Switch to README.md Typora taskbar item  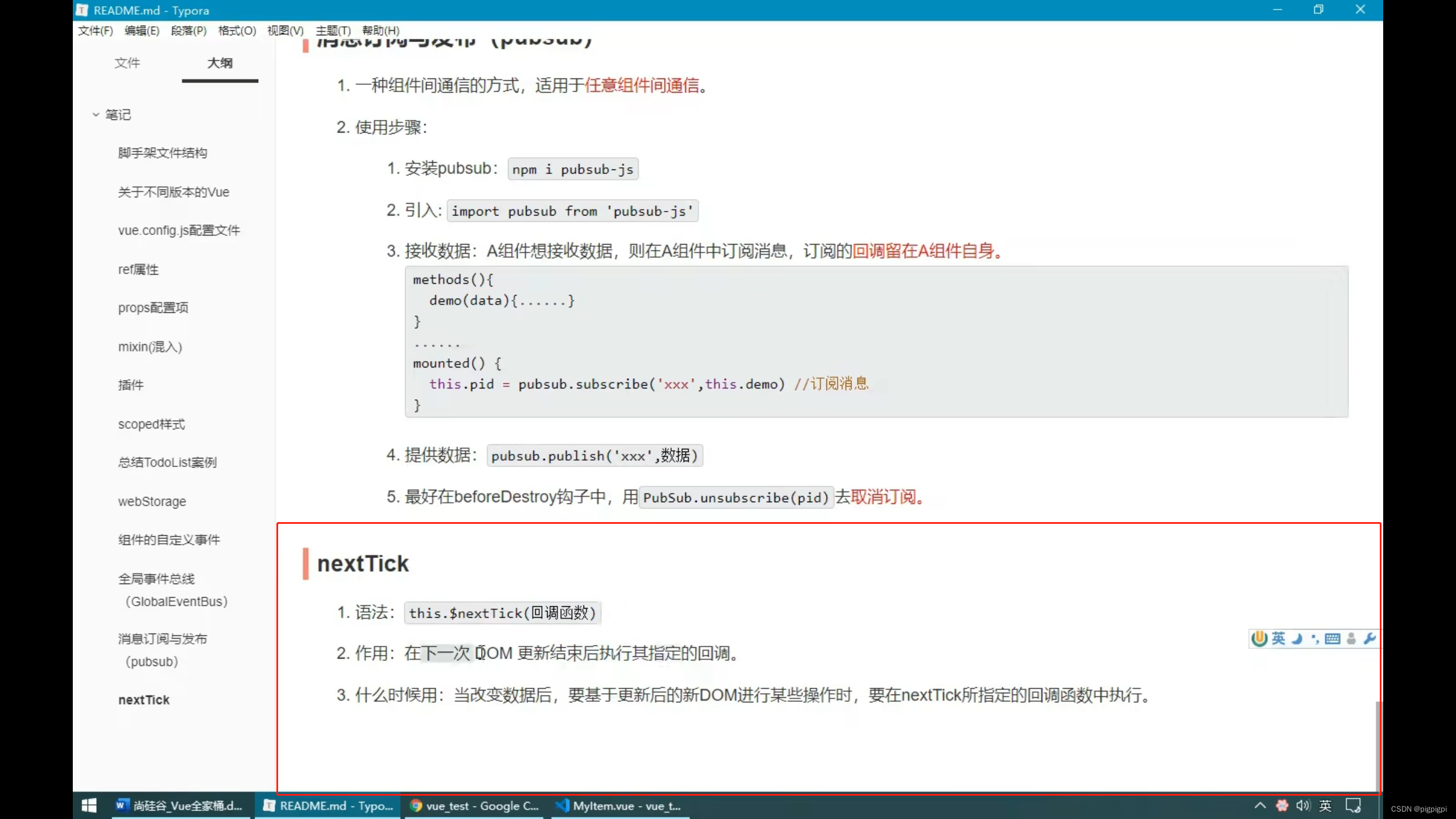click(328, 806)
